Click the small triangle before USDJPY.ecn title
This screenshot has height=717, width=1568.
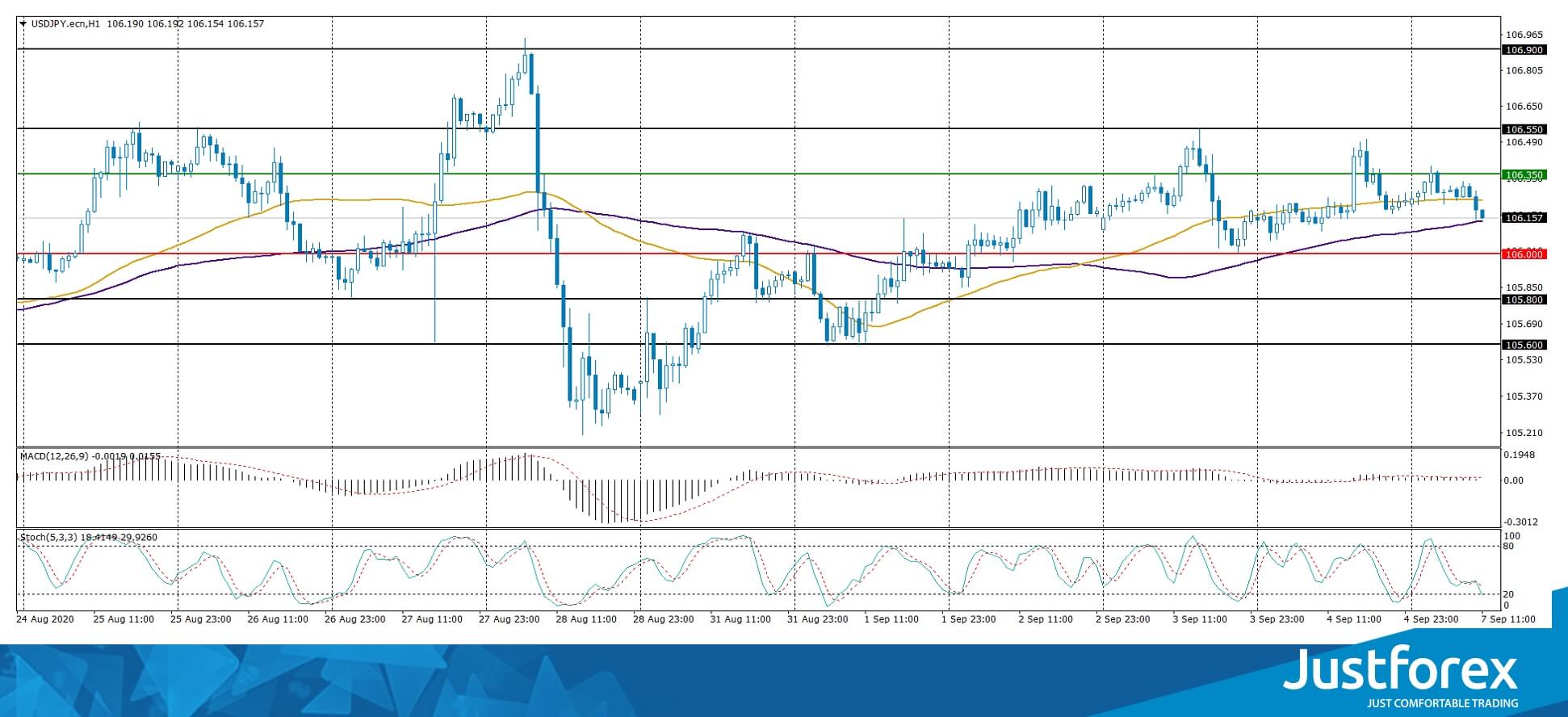(23, 24)
